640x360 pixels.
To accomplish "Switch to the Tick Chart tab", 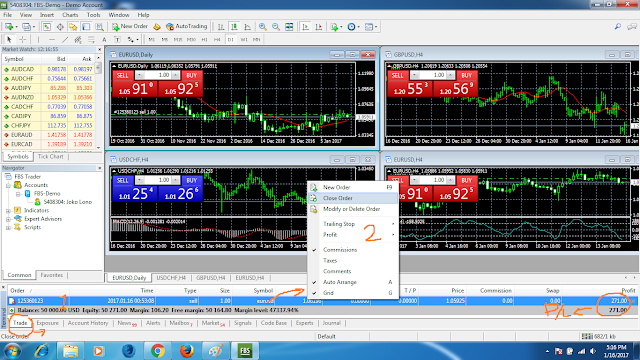I will pos(50,157).
